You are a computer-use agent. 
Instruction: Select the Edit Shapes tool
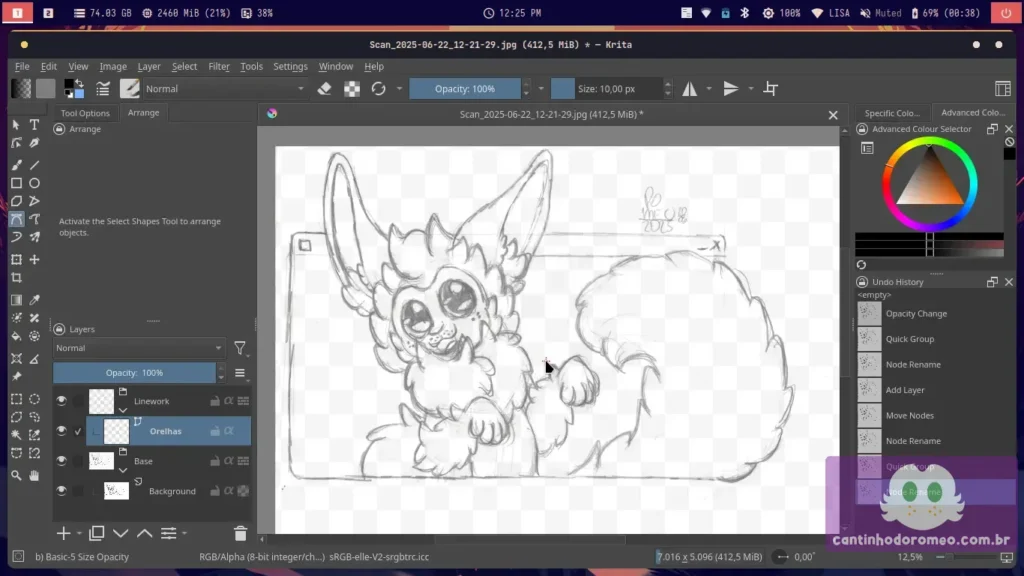16,143
